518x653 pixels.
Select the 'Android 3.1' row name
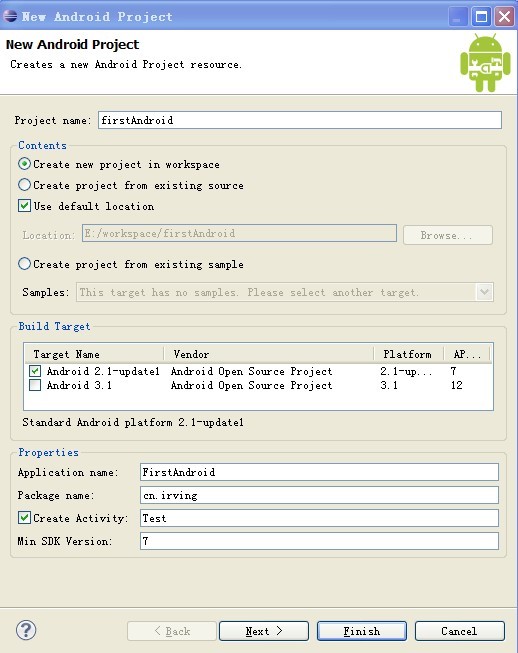click(79, 385)
